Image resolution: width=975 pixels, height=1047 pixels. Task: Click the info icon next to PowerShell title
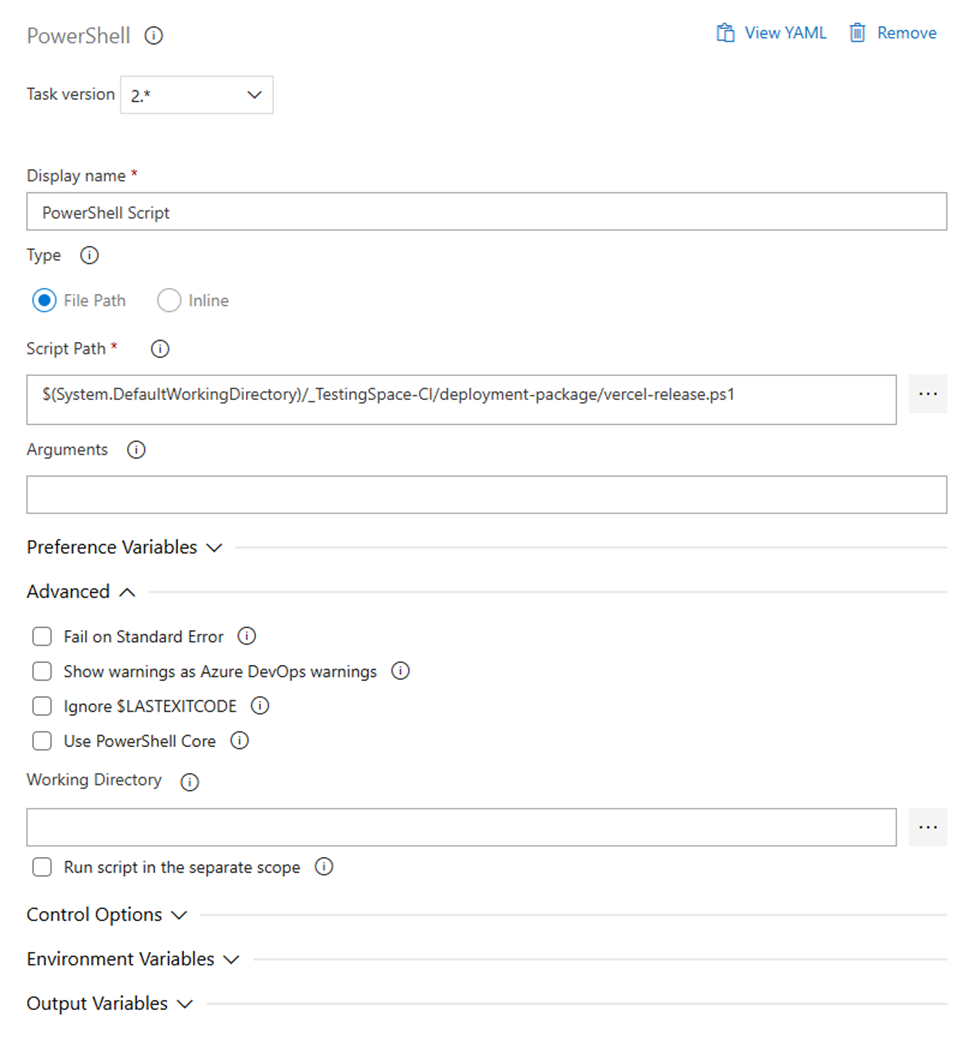tap(154, 36)
